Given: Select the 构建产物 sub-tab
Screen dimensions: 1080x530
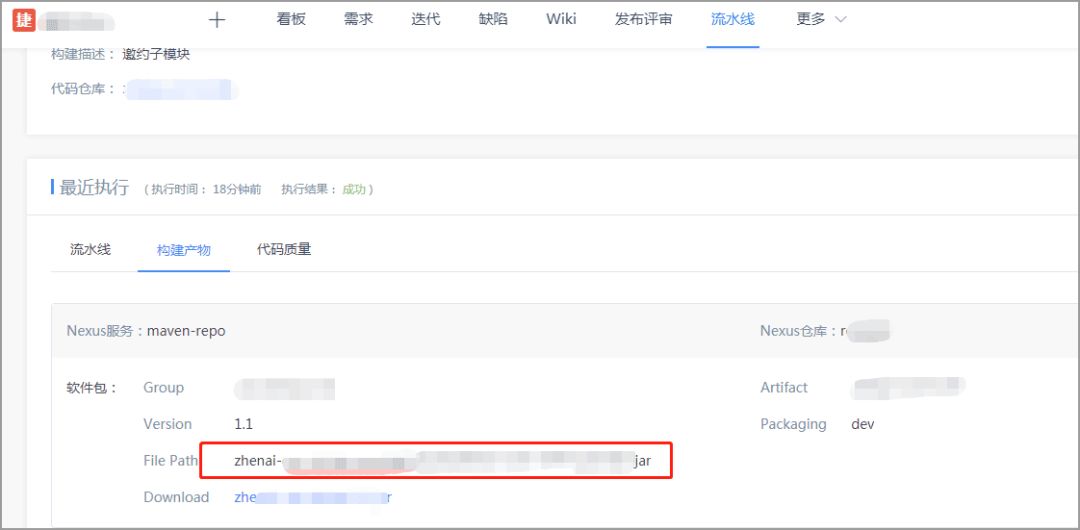Looking at the screenshot, I should 183,250.
